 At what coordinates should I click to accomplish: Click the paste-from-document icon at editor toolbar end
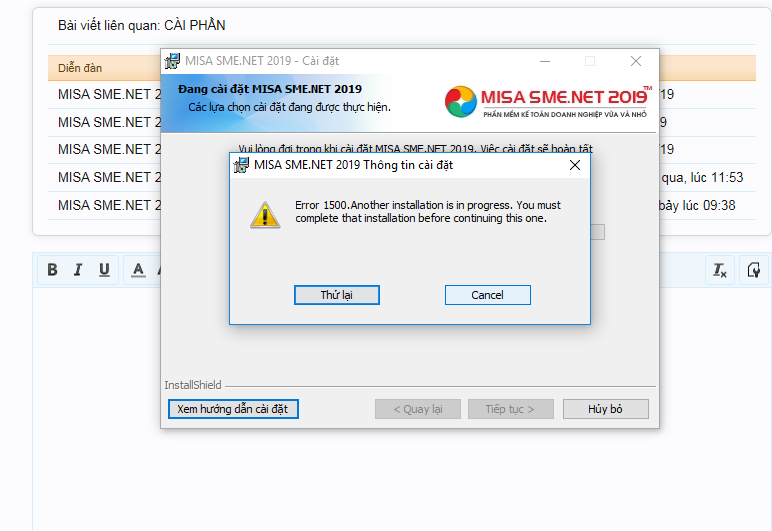tap(754, 270)
